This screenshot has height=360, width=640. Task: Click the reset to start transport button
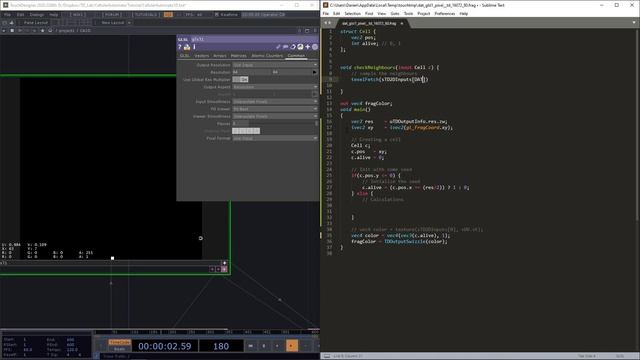[x=251, y=346]
